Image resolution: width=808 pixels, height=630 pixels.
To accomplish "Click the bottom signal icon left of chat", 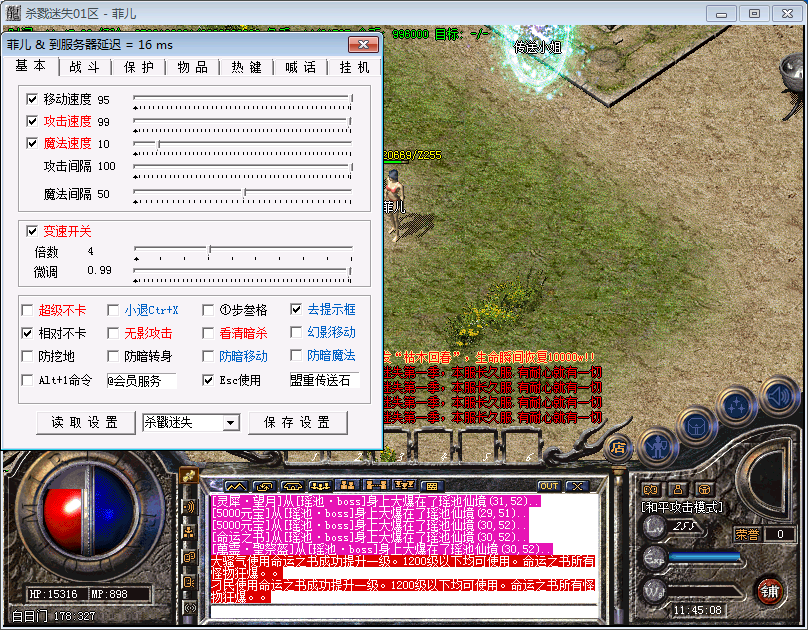I will pos(189,607).
